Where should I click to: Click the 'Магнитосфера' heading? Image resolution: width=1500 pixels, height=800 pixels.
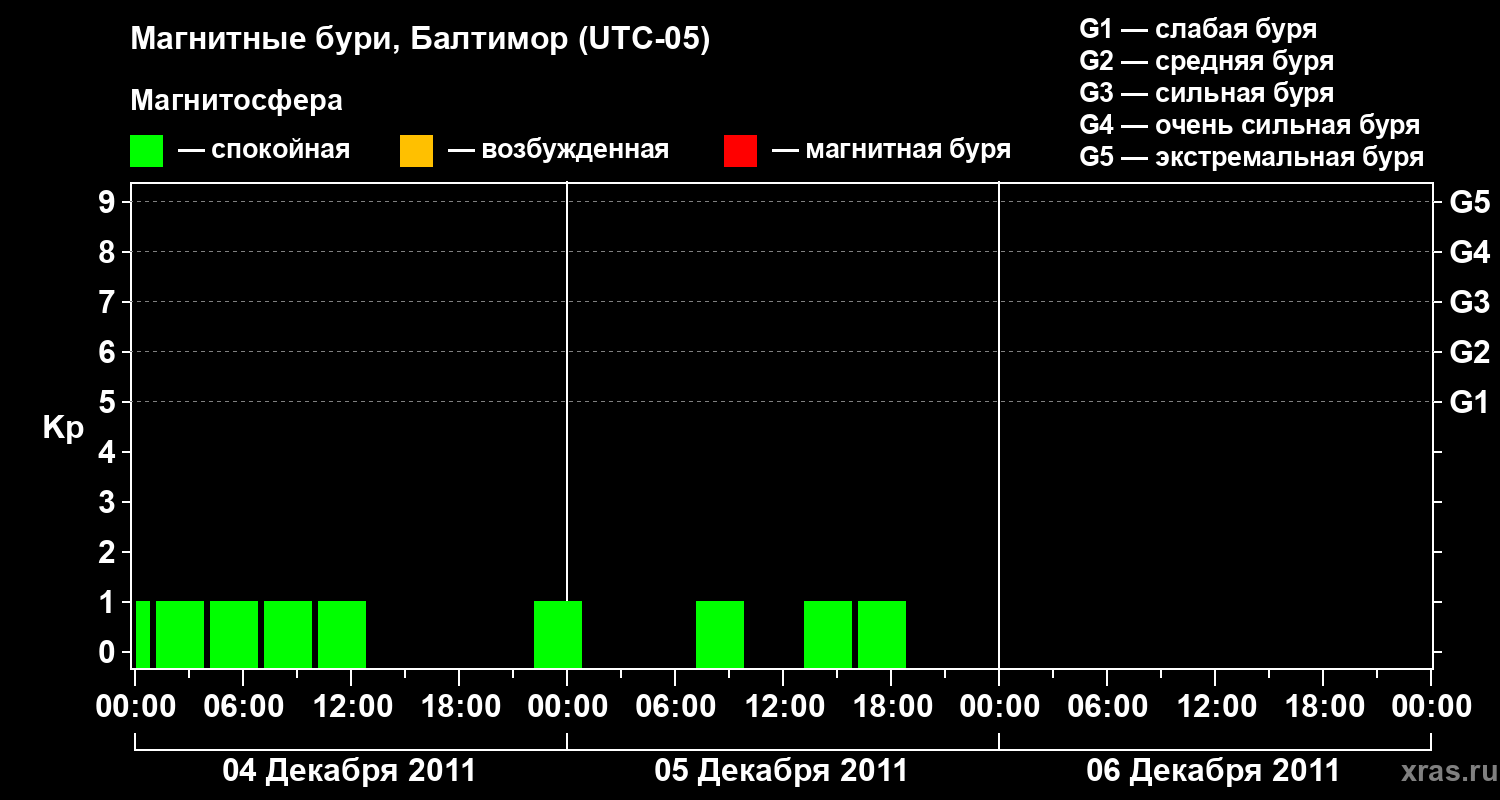[237, 101]
